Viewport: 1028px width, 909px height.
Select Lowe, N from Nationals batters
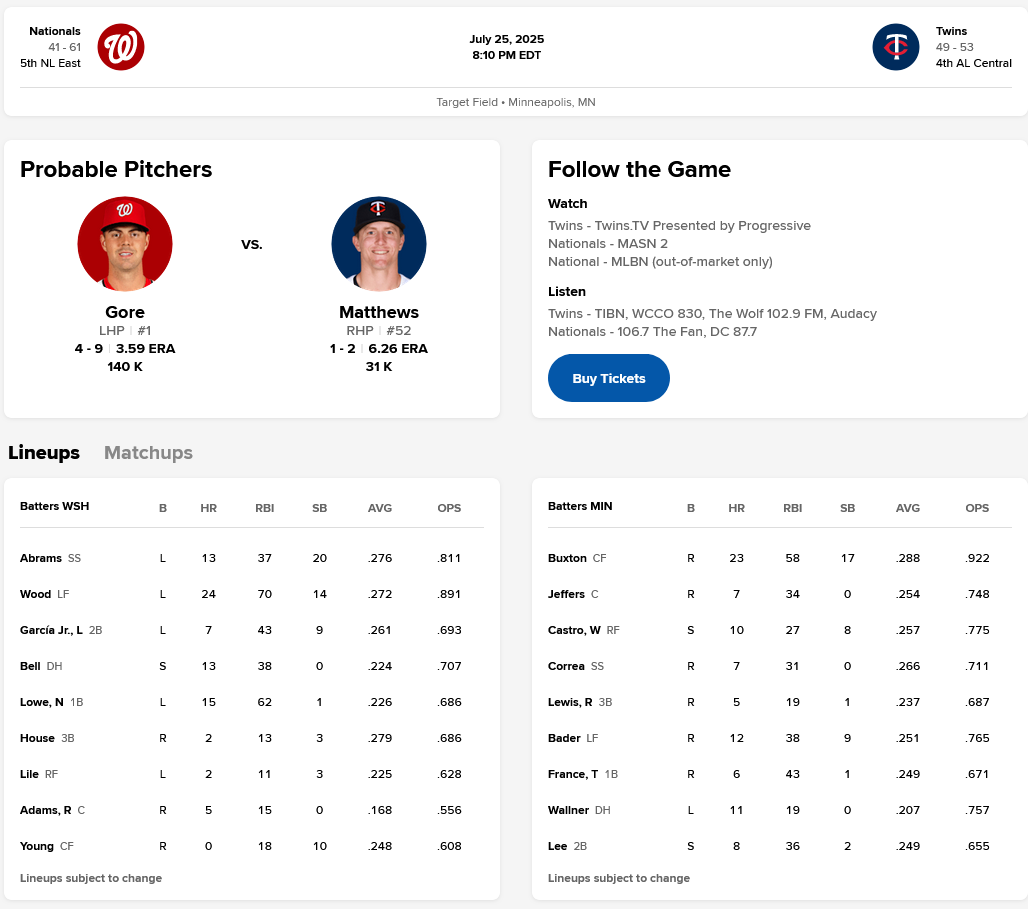click(x=42, y=702)
